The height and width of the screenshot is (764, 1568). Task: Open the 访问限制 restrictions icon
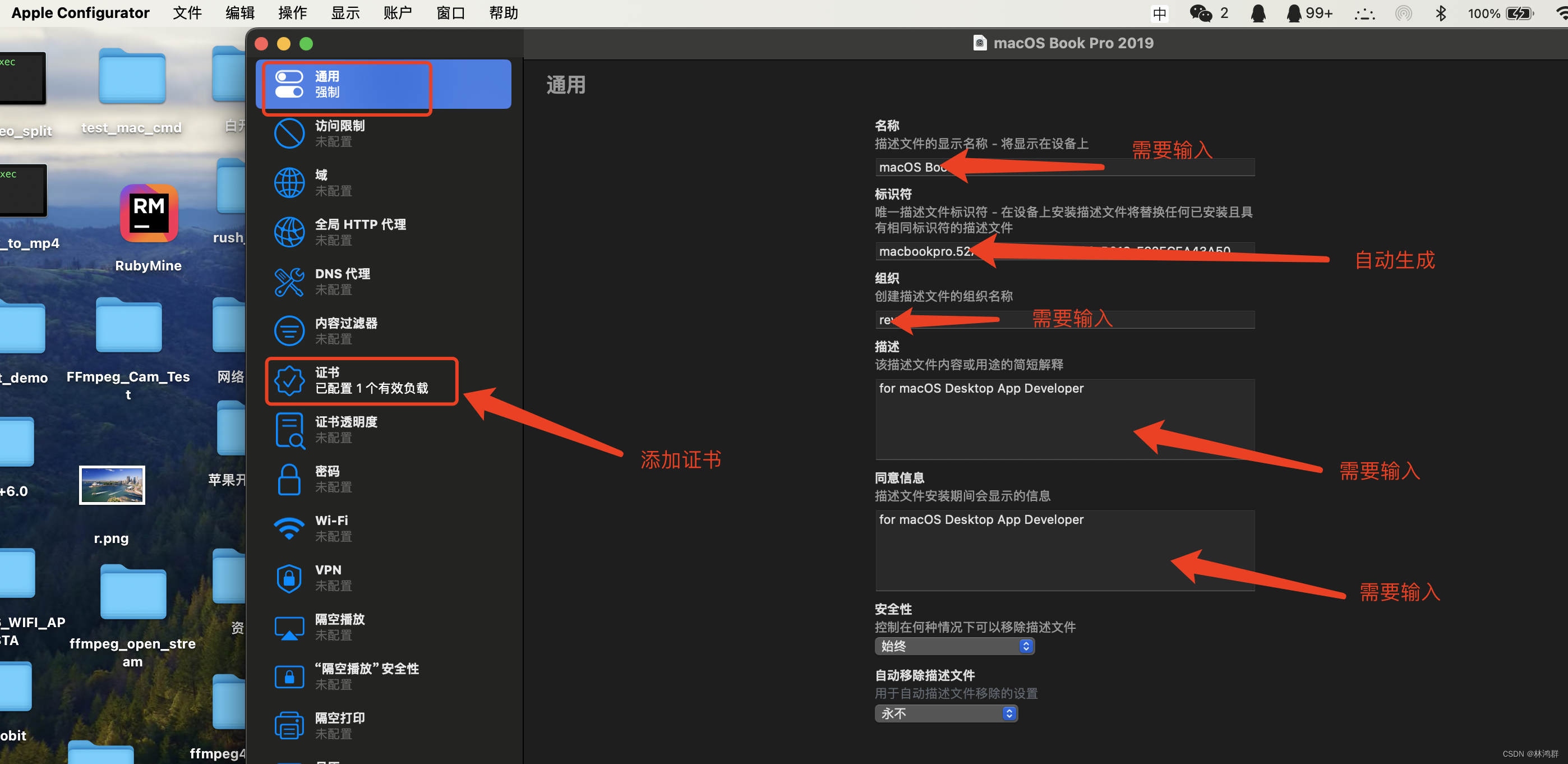pyautogui.click(x=289, y=134)
